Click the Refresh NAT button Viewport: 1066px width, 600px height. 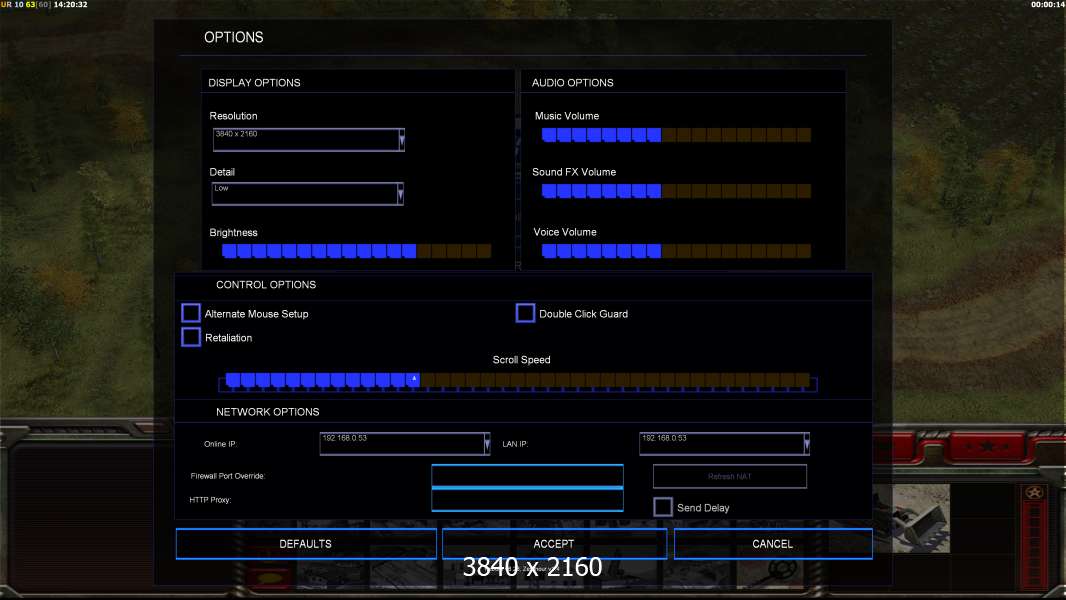click(x=729, y=476)
